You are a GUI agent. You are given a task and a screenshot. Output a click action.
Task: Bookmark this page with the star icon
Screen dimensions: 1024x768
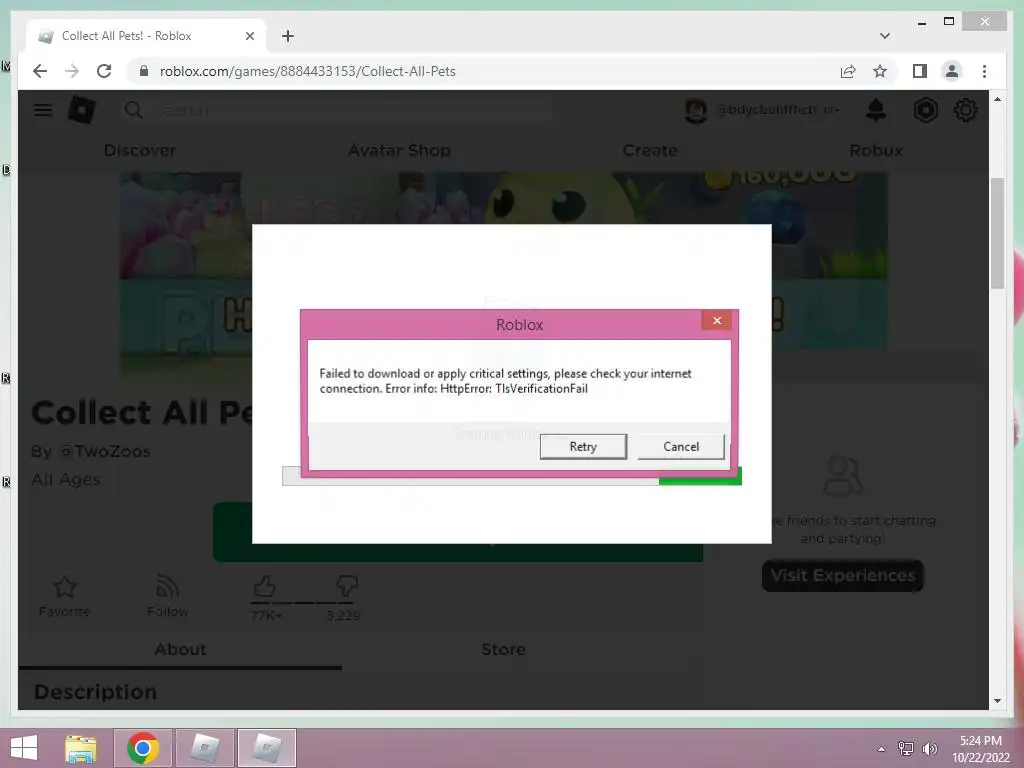pyautogui.click(x=880, y=71)
